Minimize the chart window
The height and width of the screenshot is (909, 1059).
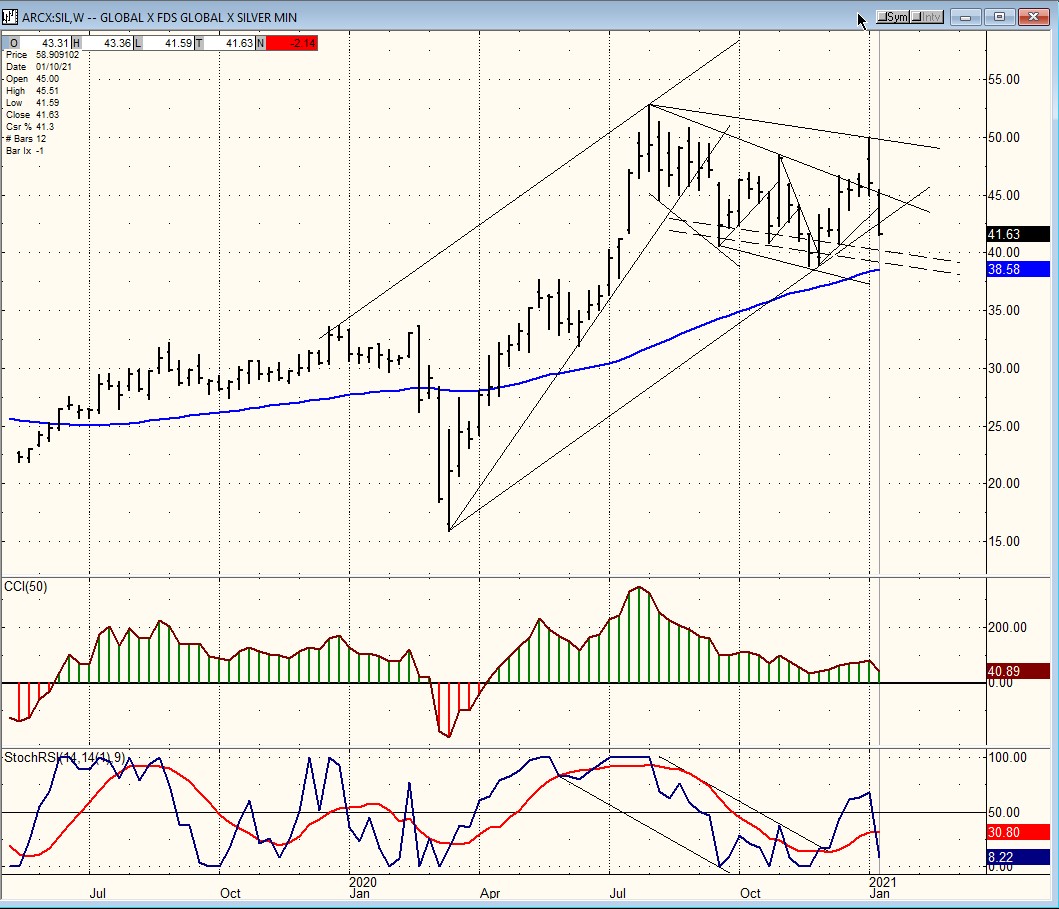[966, 17]
